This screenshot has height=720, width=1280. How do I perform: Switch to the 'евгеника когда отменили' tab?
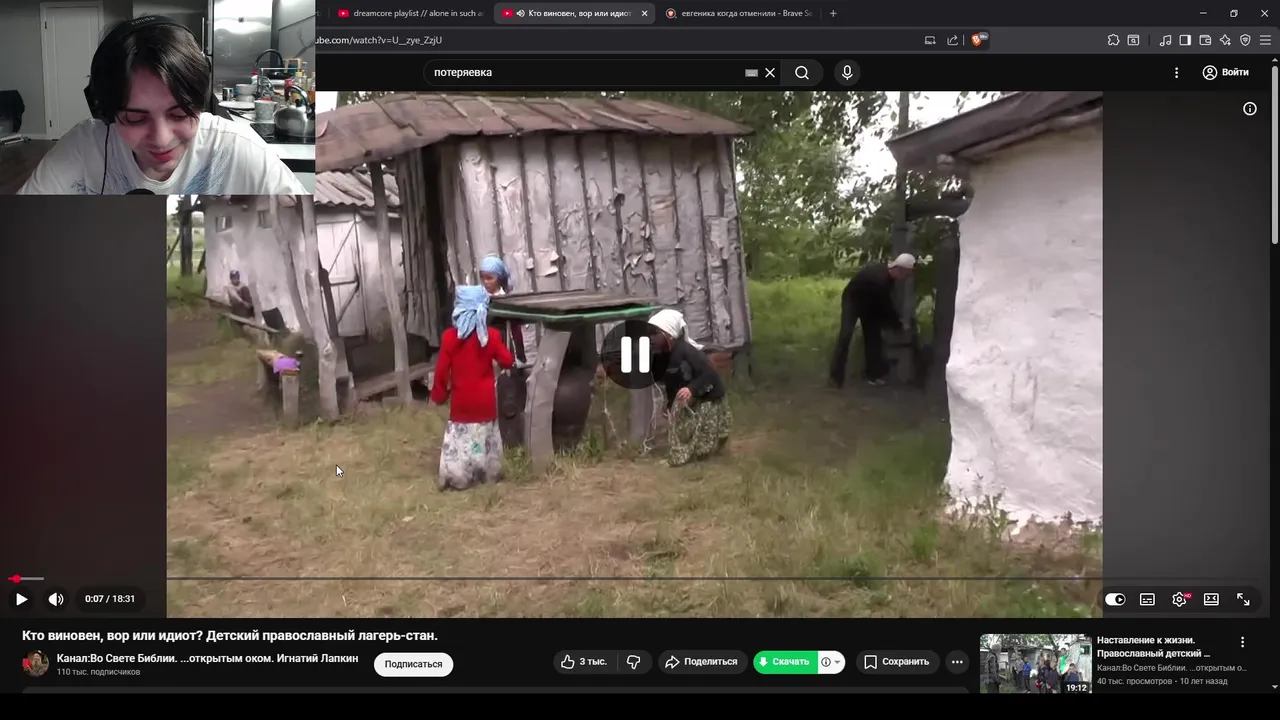click(738, 13)
